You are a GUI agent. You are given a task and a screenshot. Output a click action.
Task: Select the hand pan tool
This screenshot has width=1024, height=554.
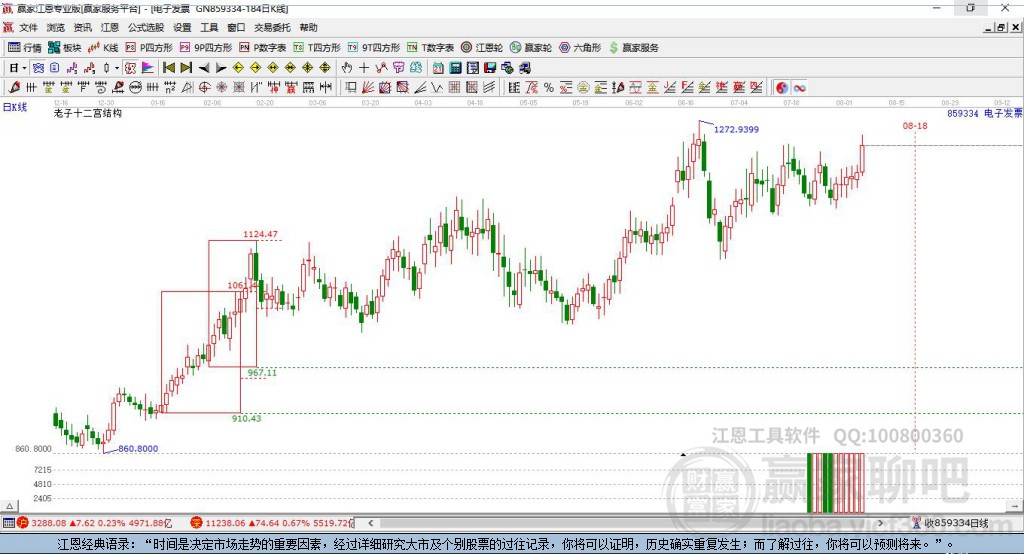coord(347,68)
